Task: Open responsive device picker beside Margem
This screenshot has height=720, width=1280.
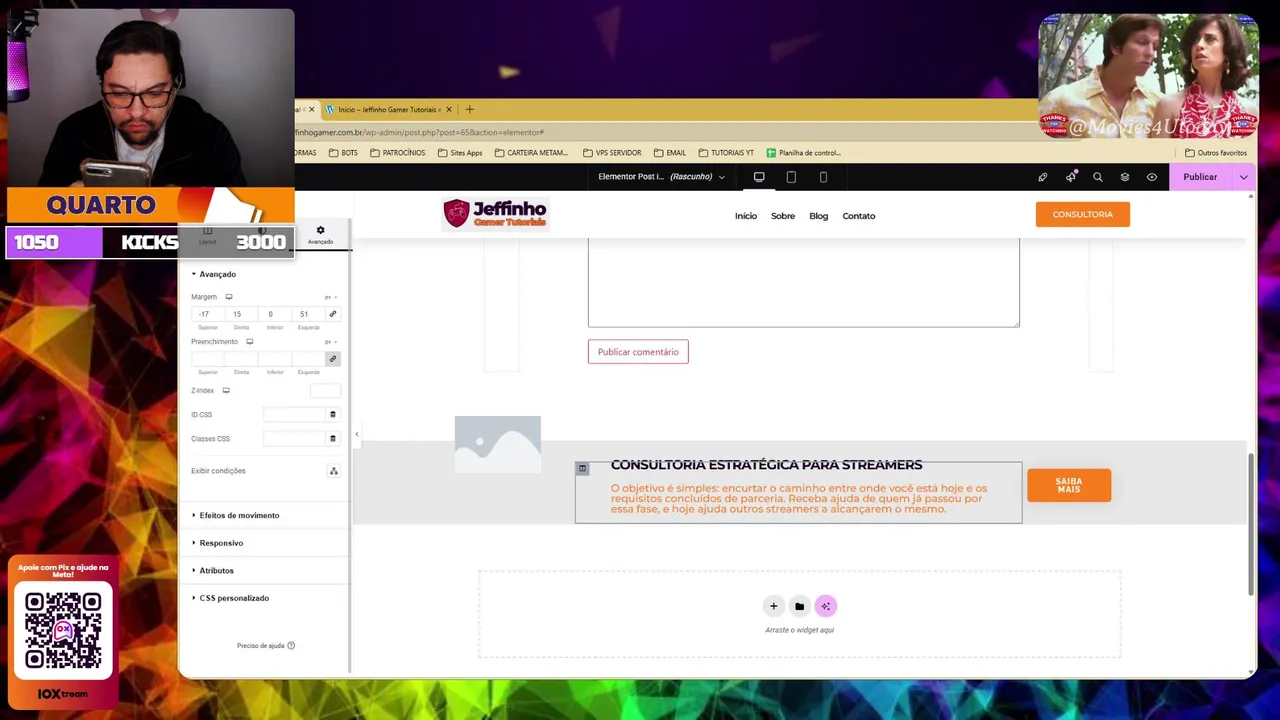Action: [x=228, y=297]
